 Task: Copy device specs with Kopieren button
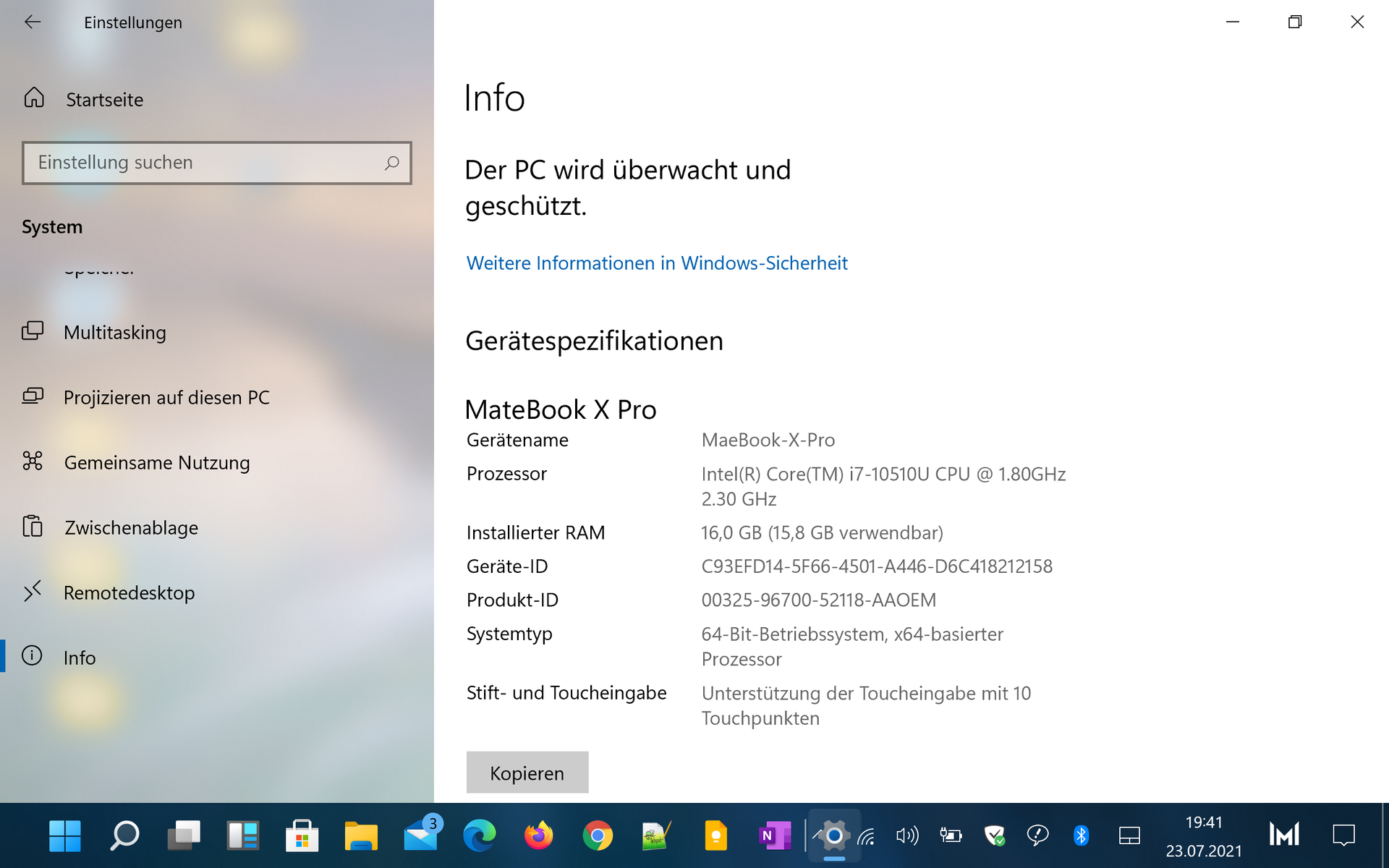pyautogui.click(x=527, y=773)
